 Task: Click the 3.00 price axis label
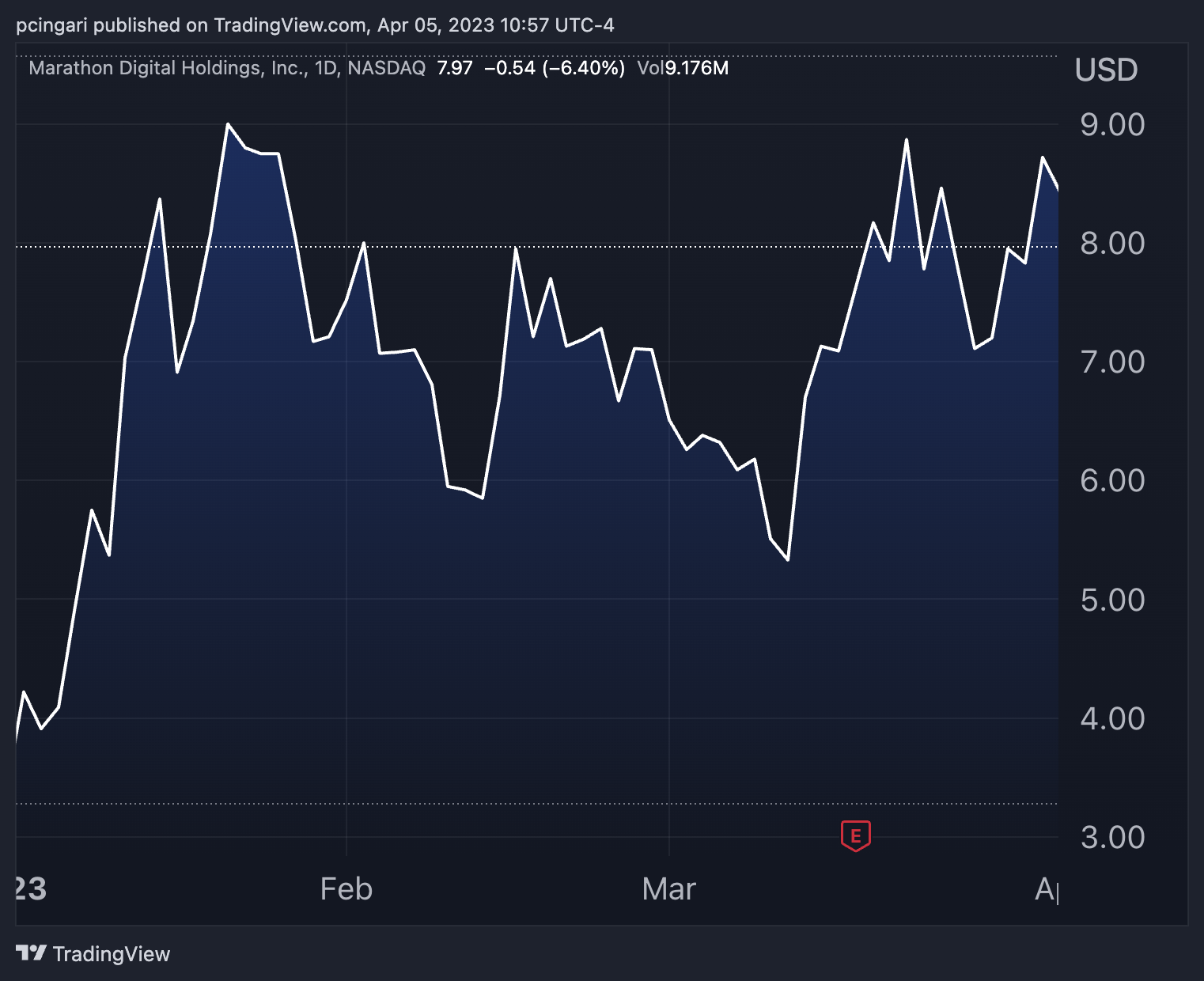(1112, 838)
